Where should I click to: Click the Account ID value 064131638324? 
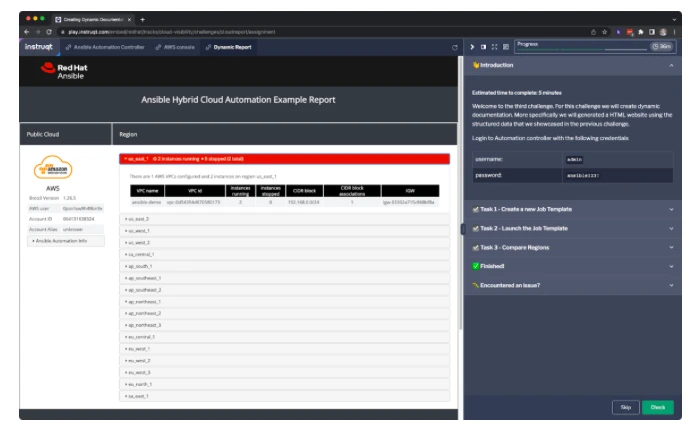click(78, 219)
